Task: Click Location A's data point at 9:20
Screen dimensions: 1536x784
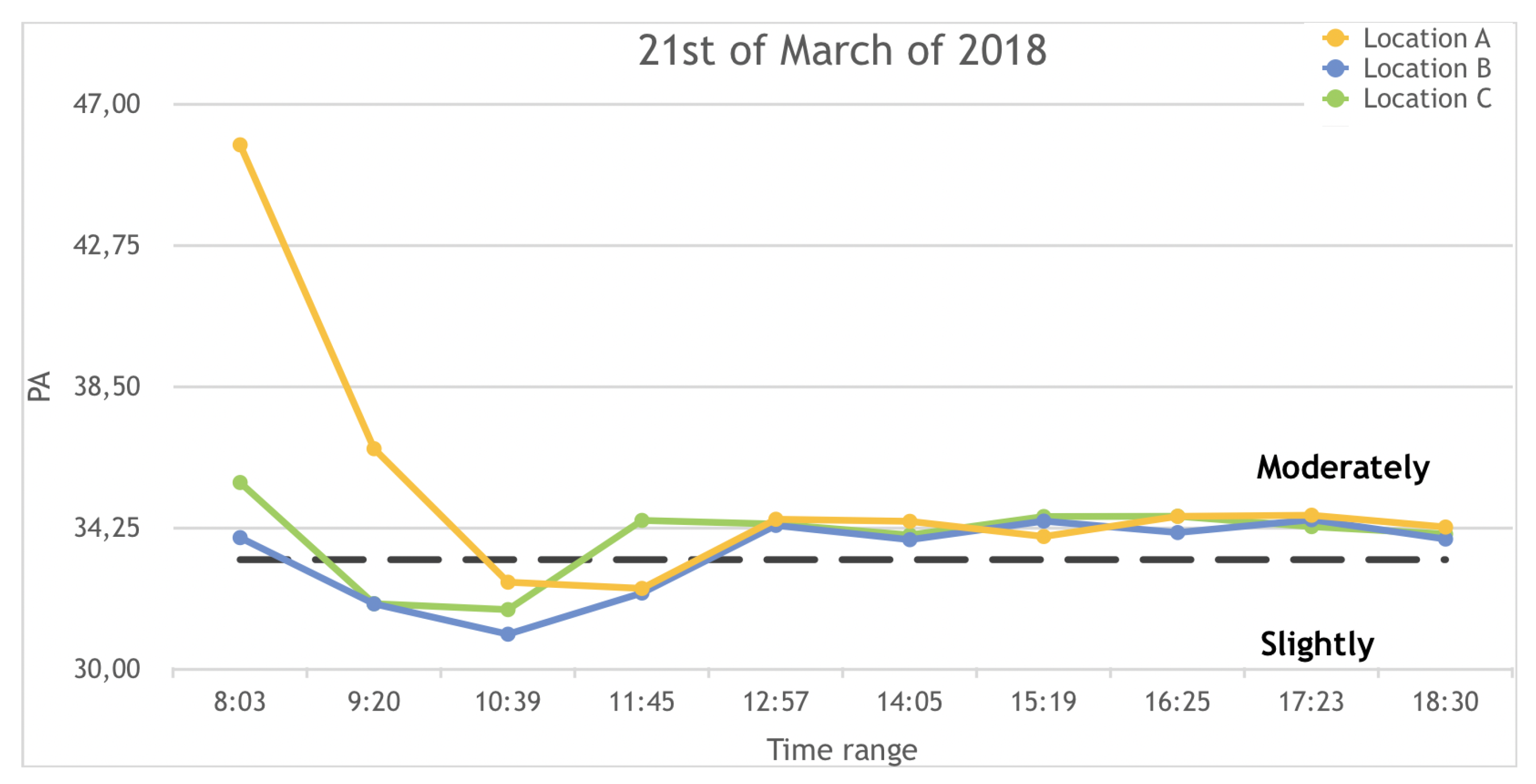Action: [x=374, y=449]
